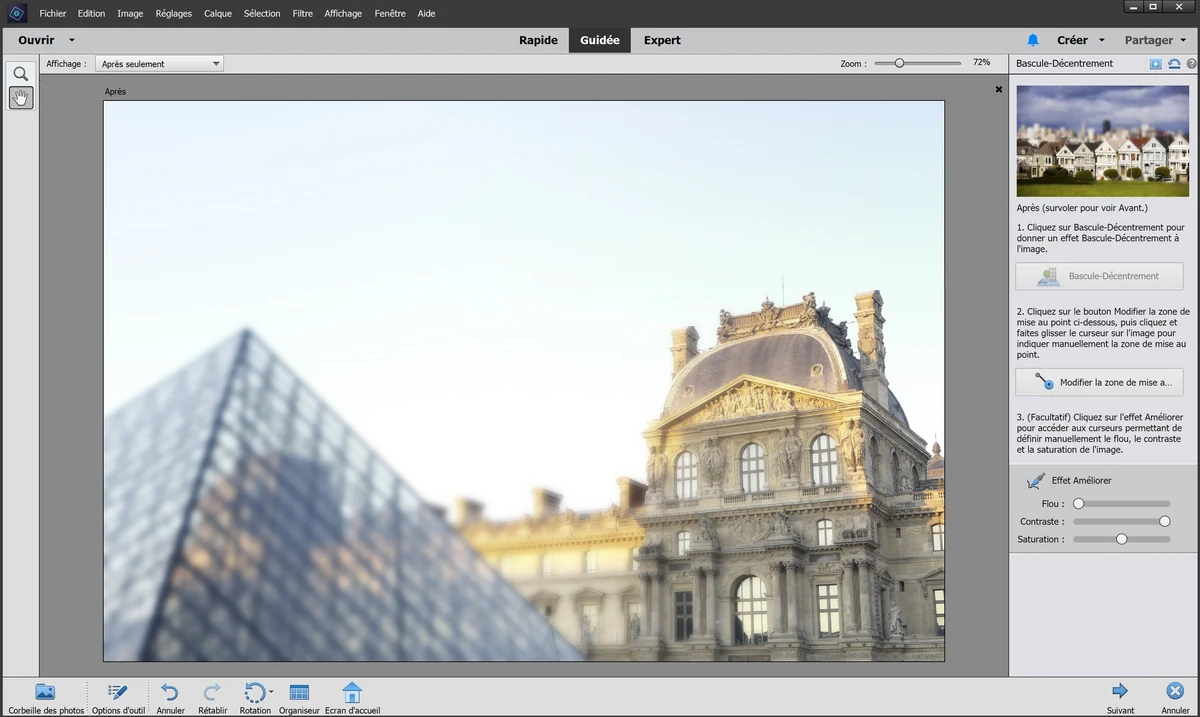Open the Sélection menu
This screenshot has height=717, width=1200.
click(262, 14)
